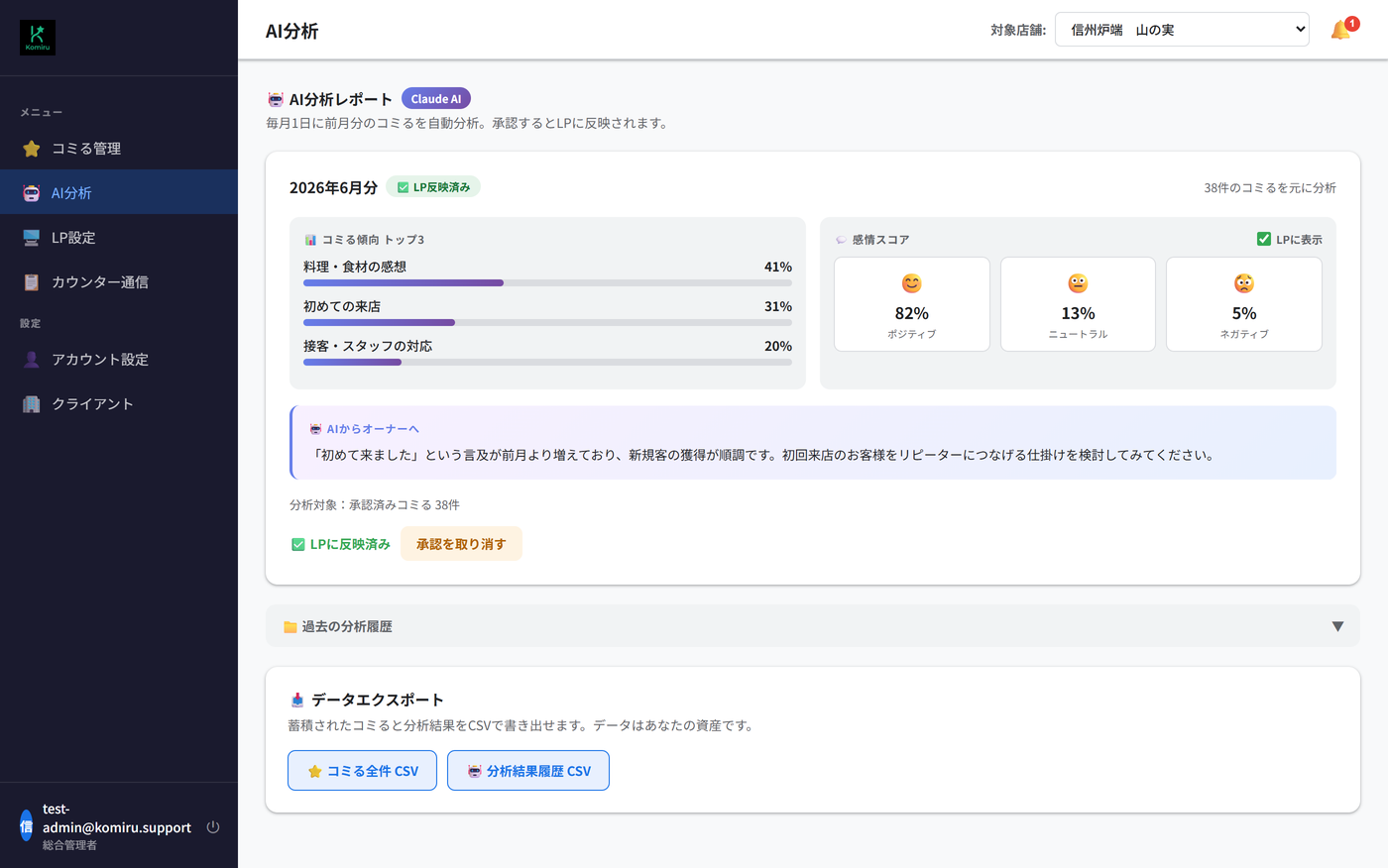Screen dimensions: 1388x868
Task: Download コミる全件 CSV
Action: pos(362,771)
